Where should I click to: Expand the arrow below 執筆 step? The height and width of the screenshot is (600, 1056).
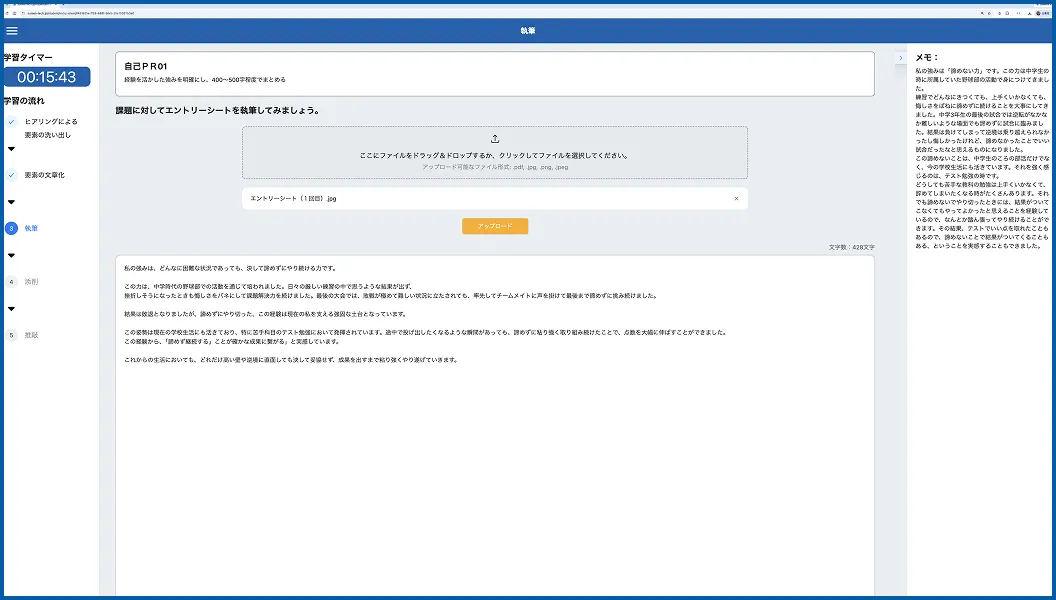(x=11, y=255)
